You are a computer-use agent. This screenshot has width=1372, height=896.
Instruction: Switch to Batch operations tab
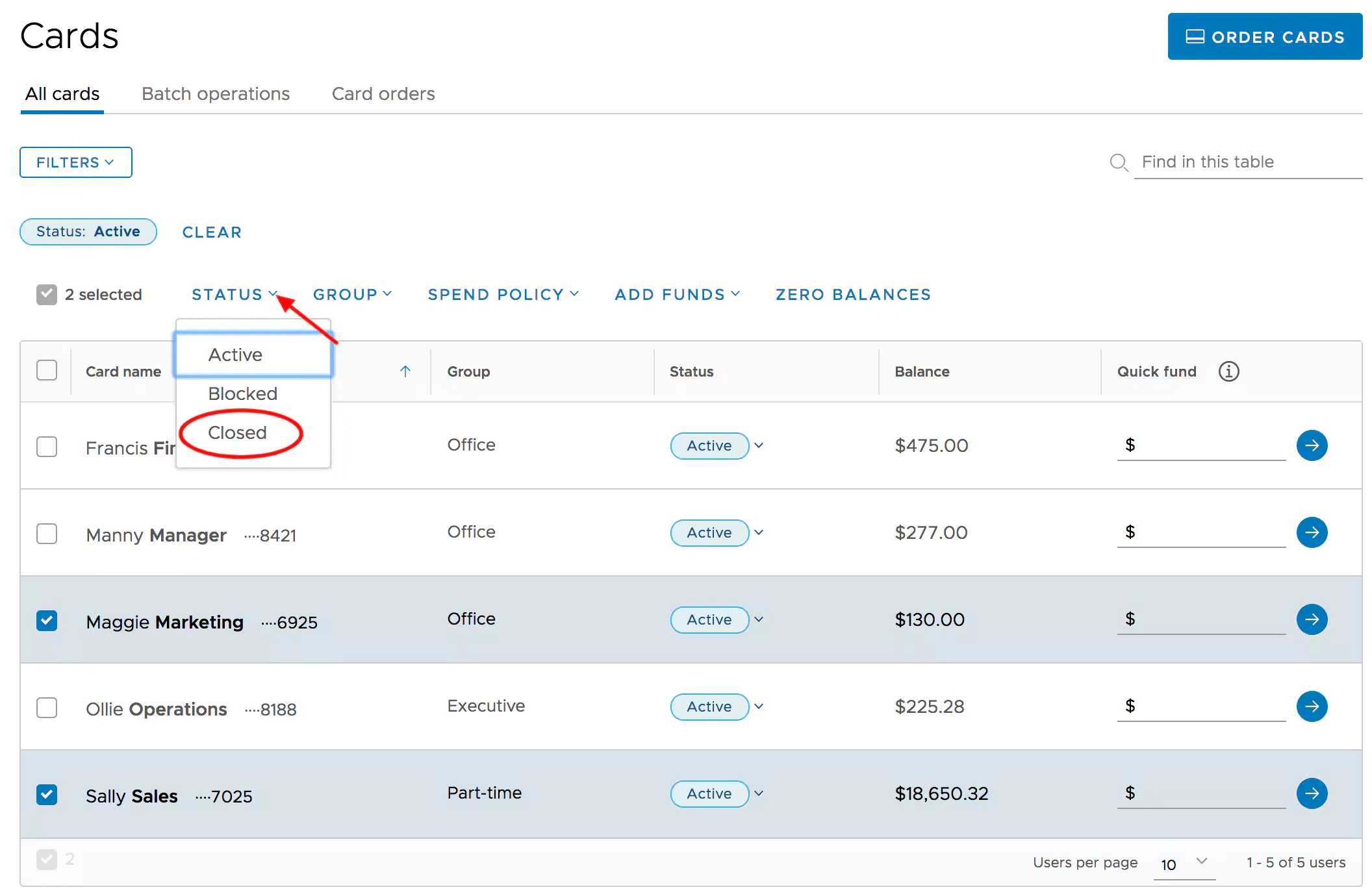pyautogui.click(x=215, y=94)
